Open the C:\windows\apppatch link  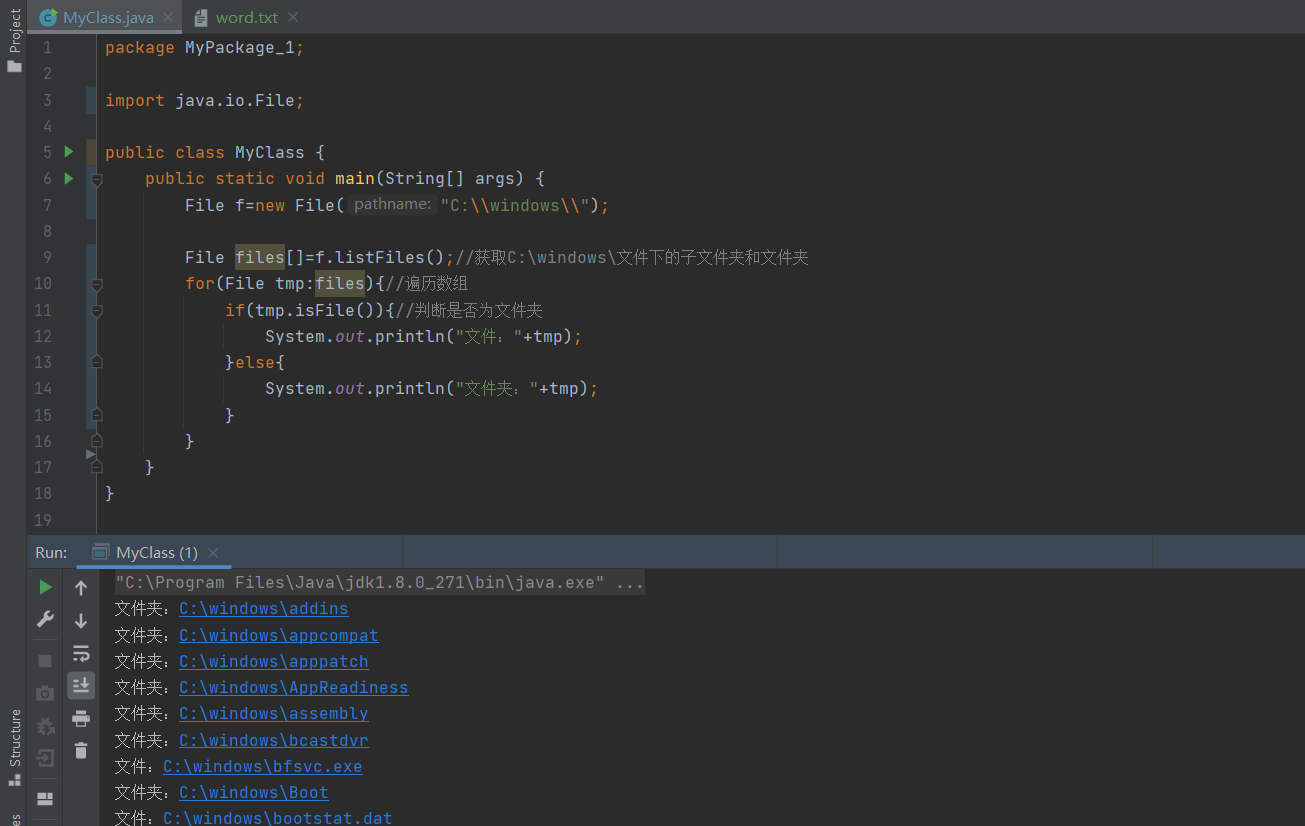coord(274,661)
